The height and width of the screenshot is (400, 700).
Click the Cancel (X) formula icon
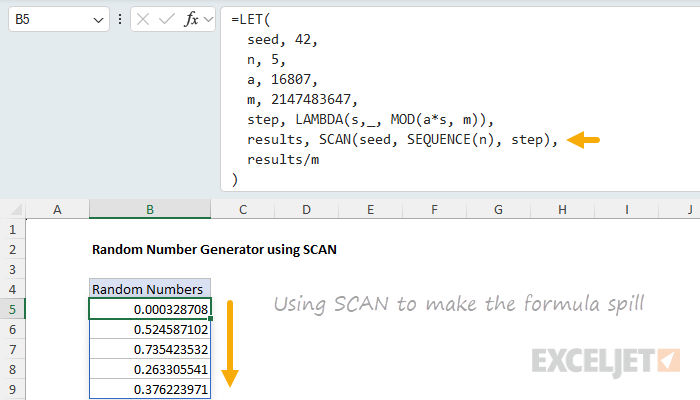[x=143, y=19]
